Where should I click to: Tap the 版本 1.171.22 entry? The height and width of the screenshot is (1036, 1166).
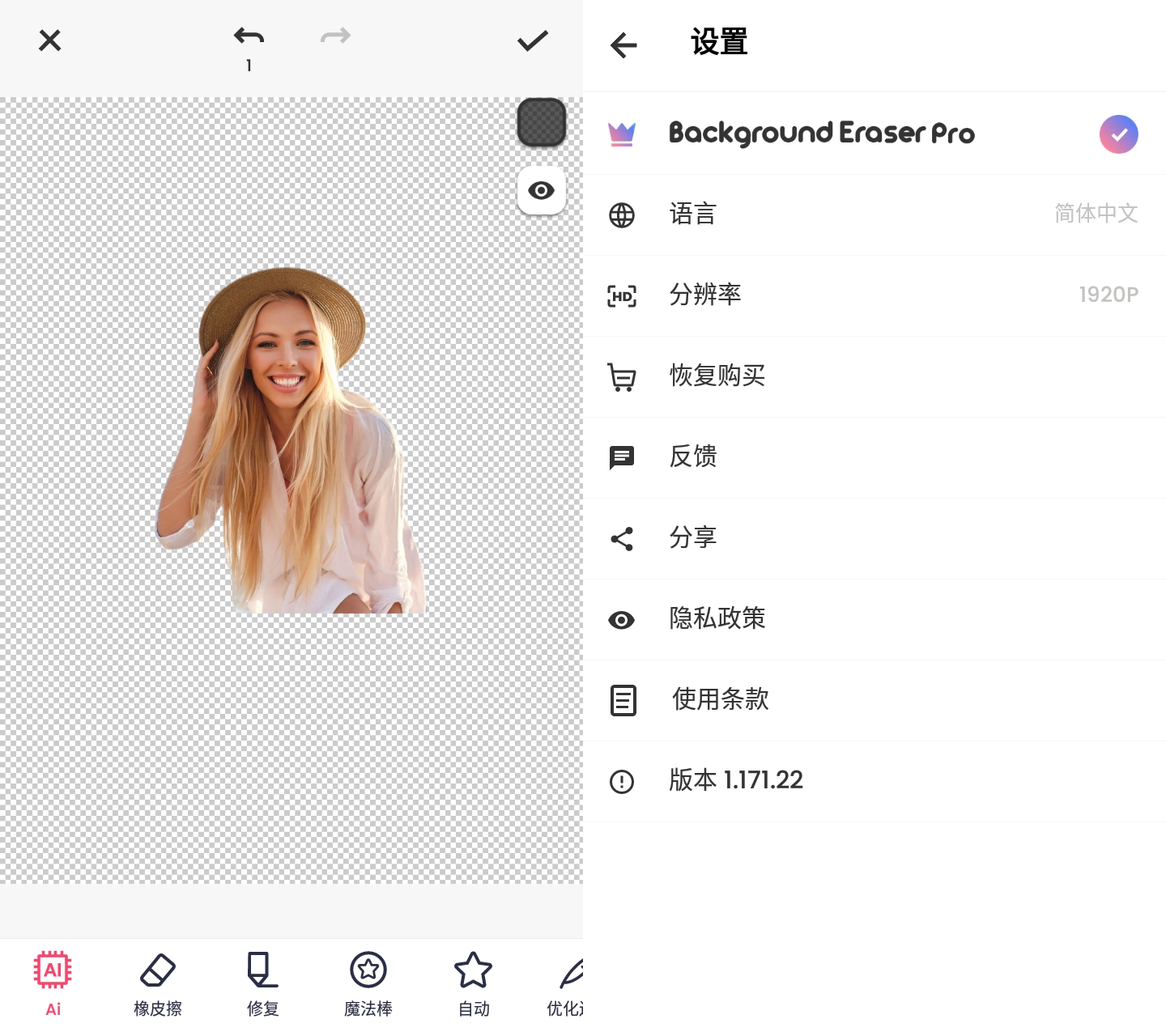coord(874,781)
